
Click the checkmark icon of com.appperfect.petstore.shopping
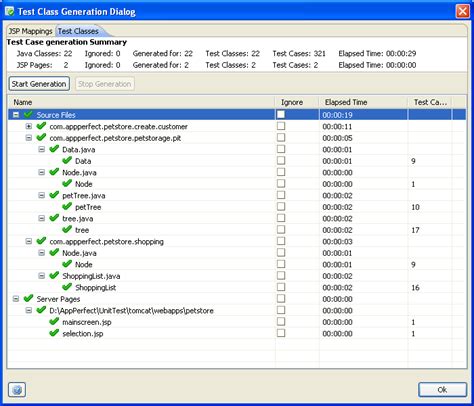(41, 241)
